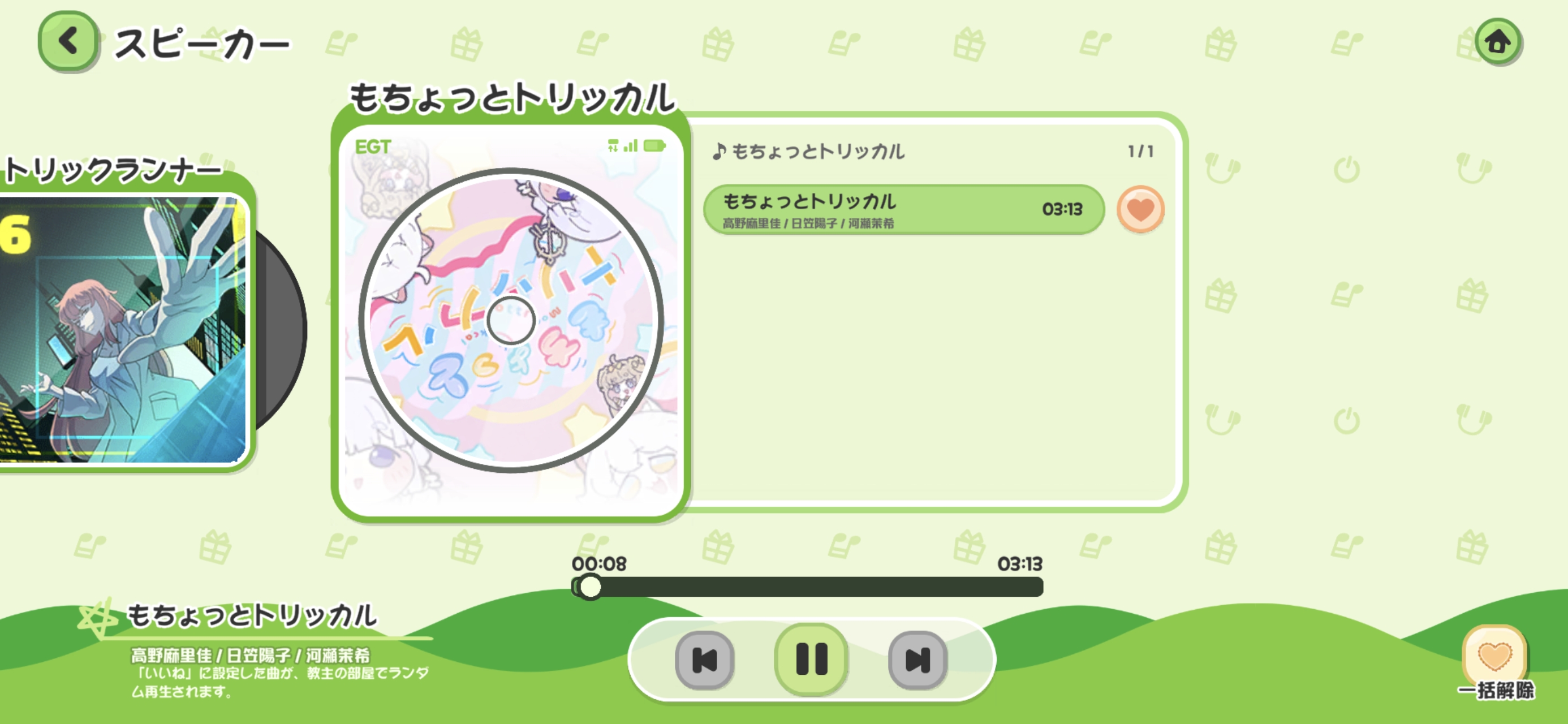
Task: Move the playback progress slider knob
Action: pos(589,587)
